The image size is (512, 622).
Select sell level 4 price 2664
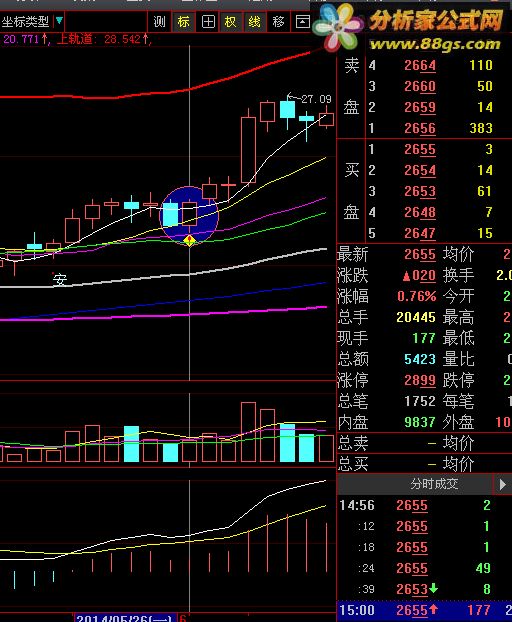click(420, 65)
